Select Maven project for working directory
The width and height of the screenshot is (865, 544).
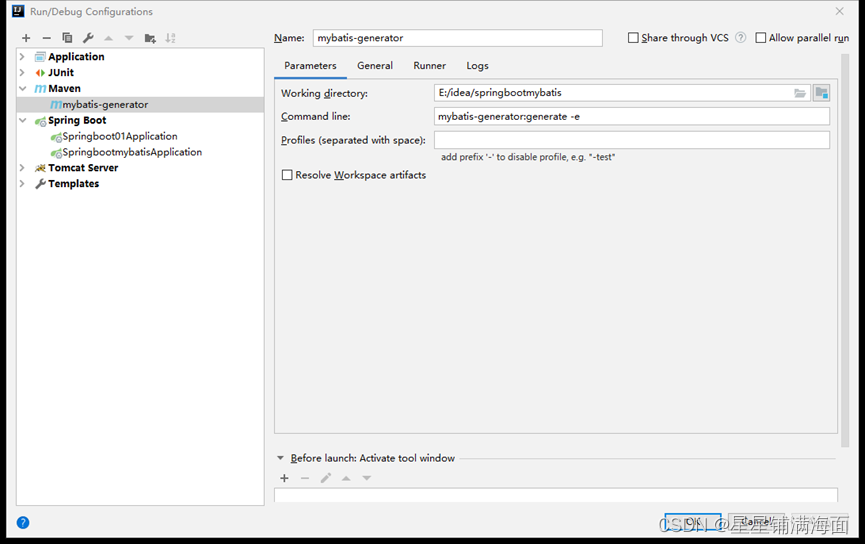(821, 93)
